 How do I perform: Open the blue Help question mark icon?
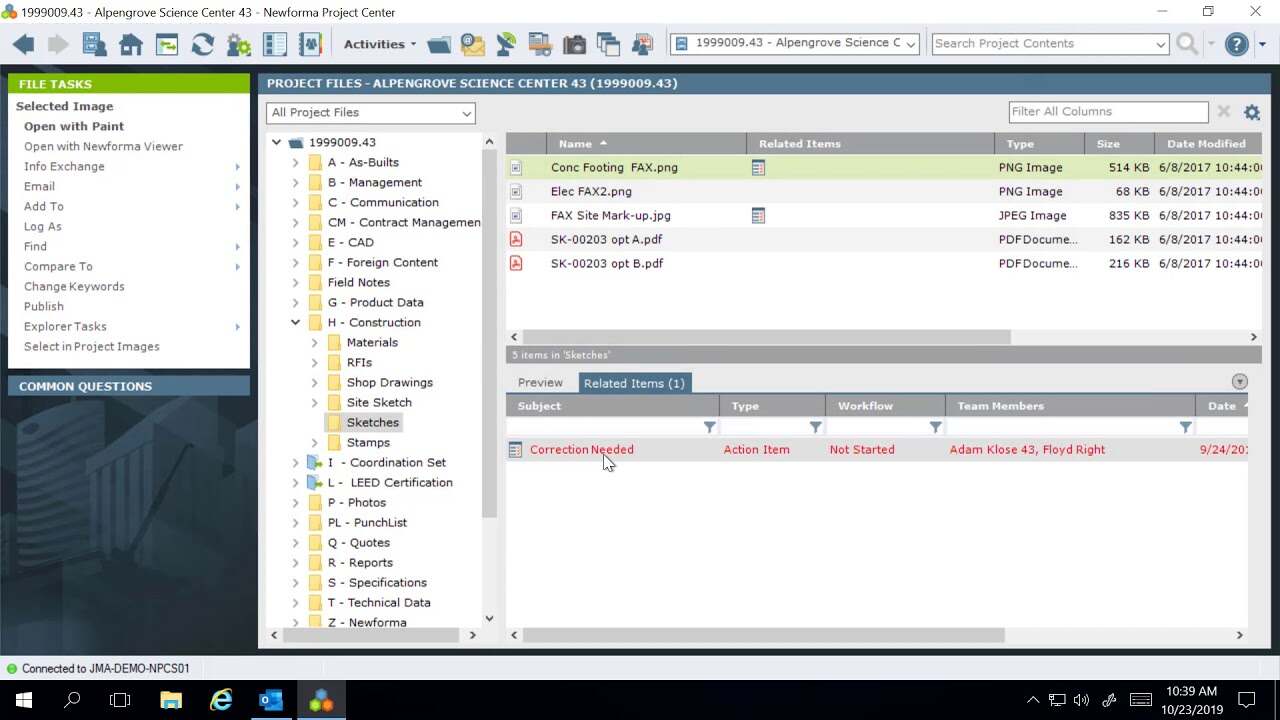[x=1237, y=44]
